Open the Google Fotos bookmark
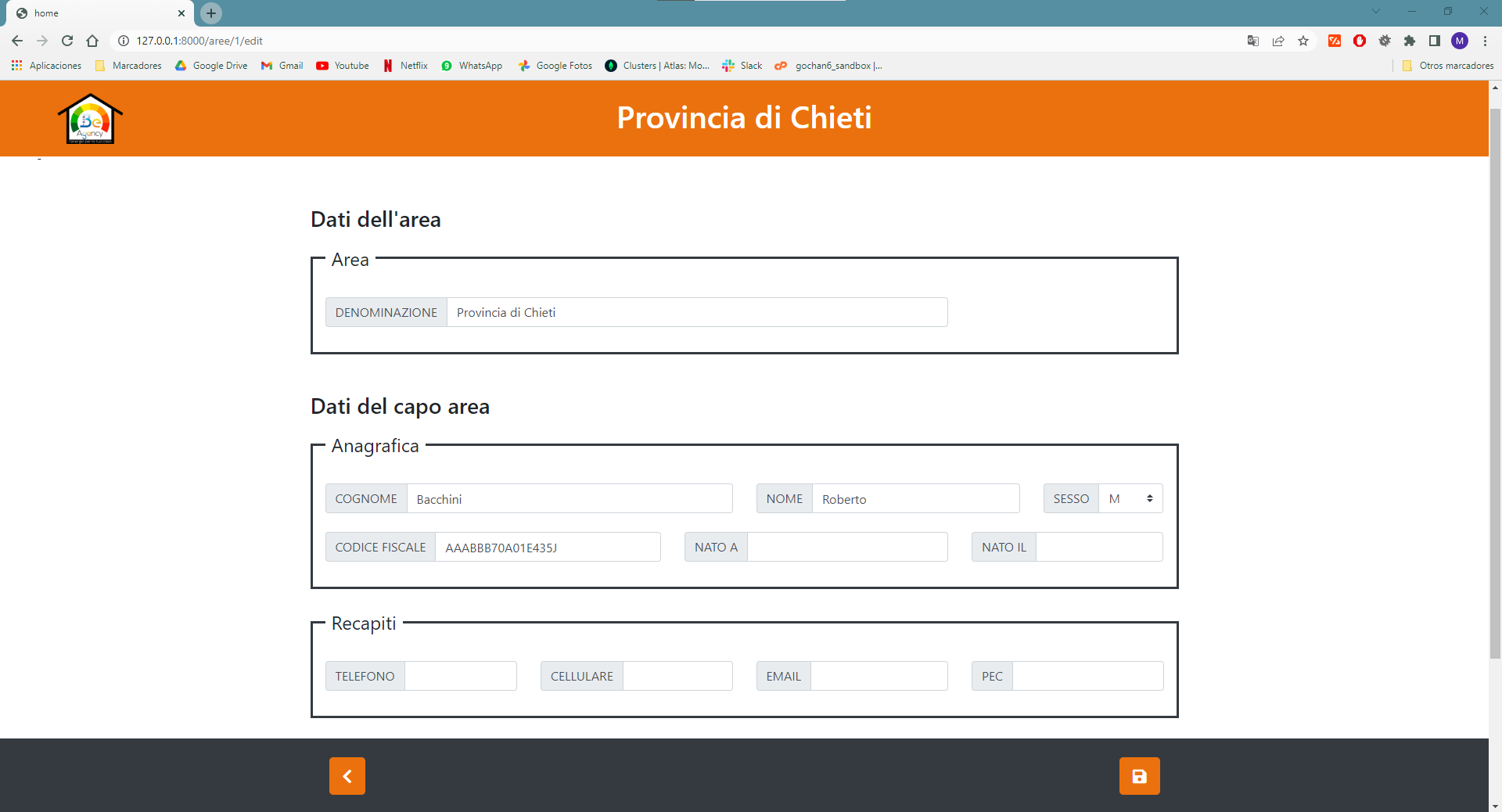 [555, 66]
